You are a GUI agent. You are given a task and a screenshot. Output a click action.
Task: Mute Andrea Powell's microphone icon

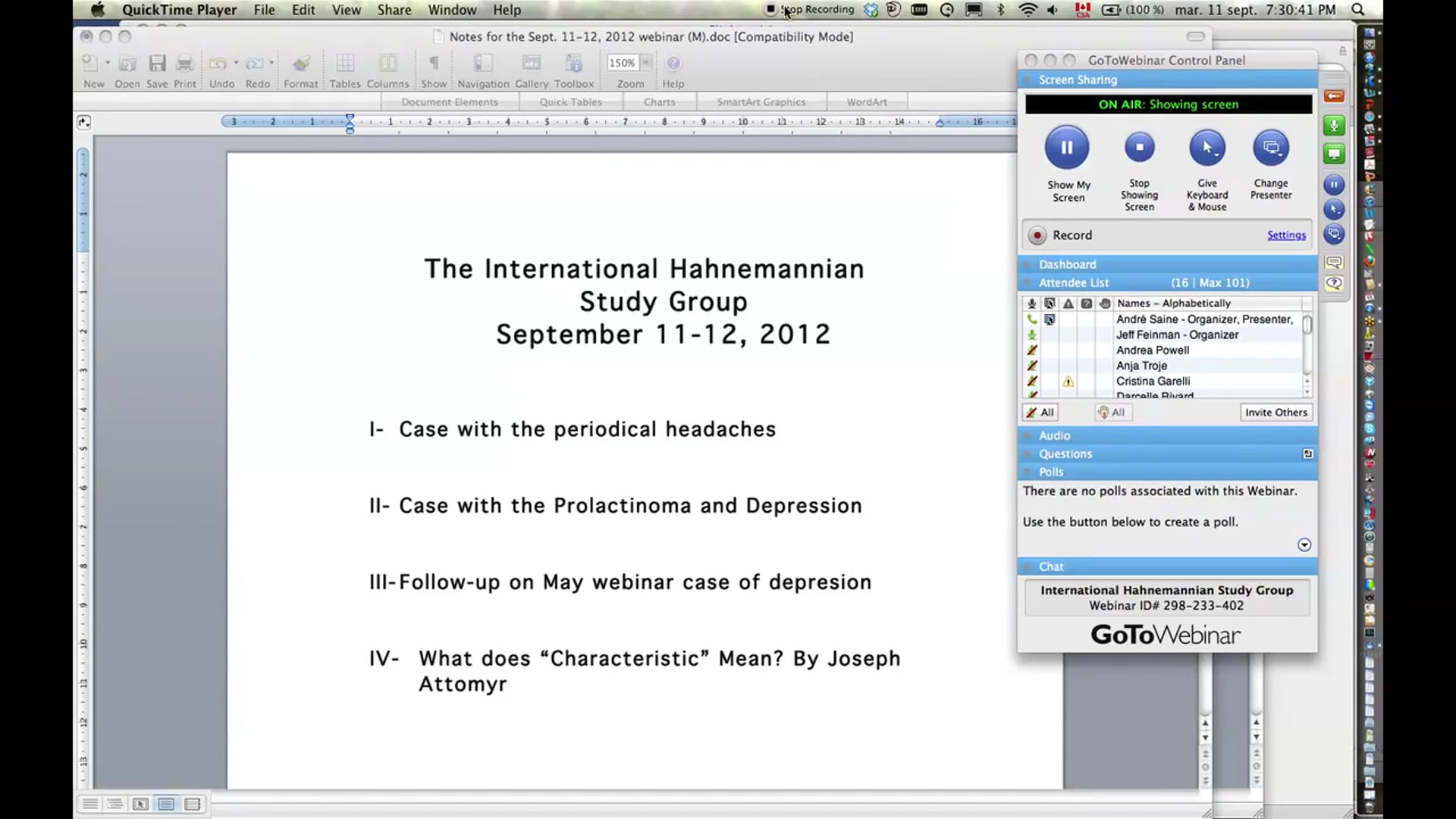coord(1032,350)
